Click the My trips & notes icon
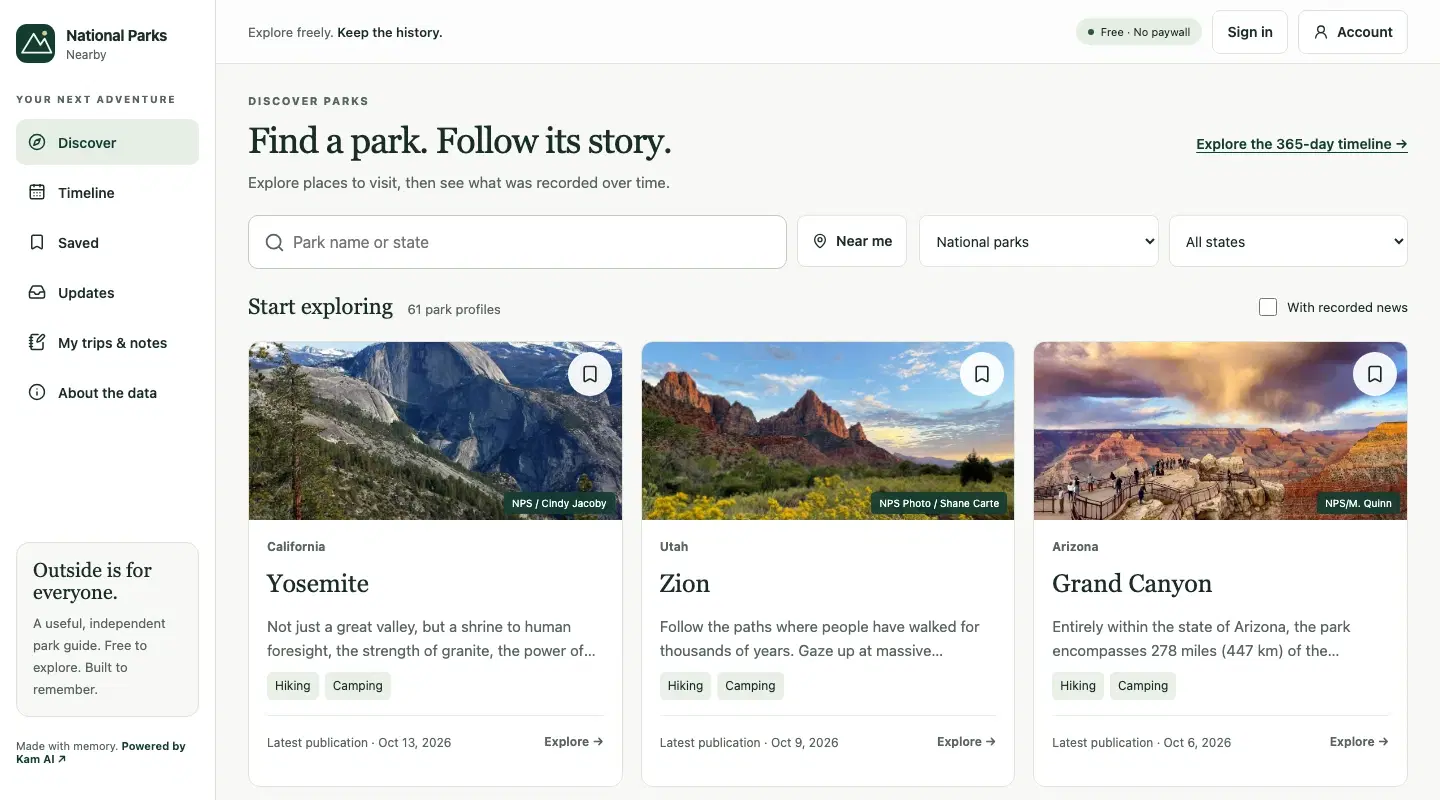This screenshot has width=1440, height=800. [x=37, y=343]
